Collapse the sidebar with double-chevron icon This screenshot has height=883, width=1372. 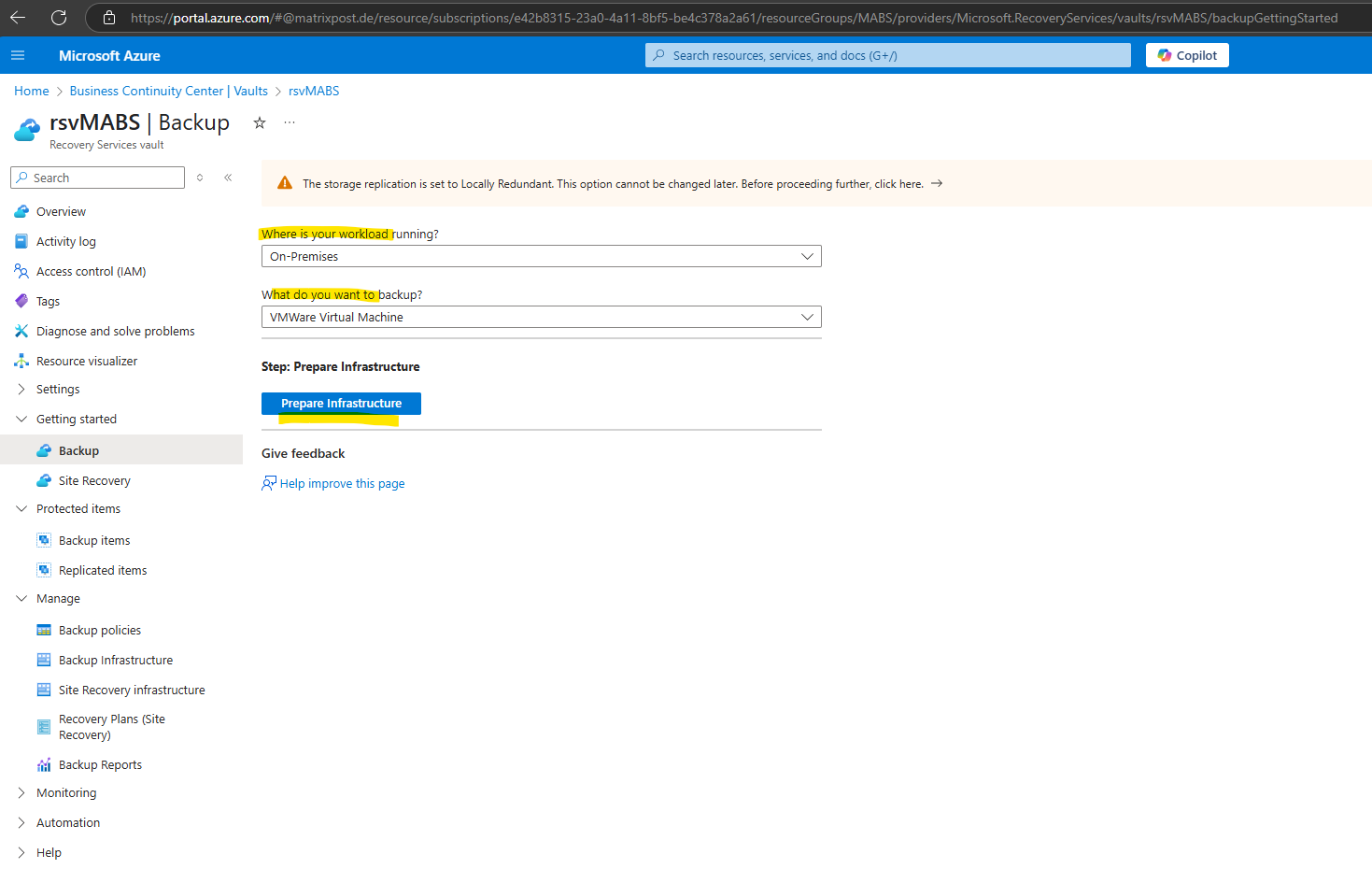pos(228,178)
